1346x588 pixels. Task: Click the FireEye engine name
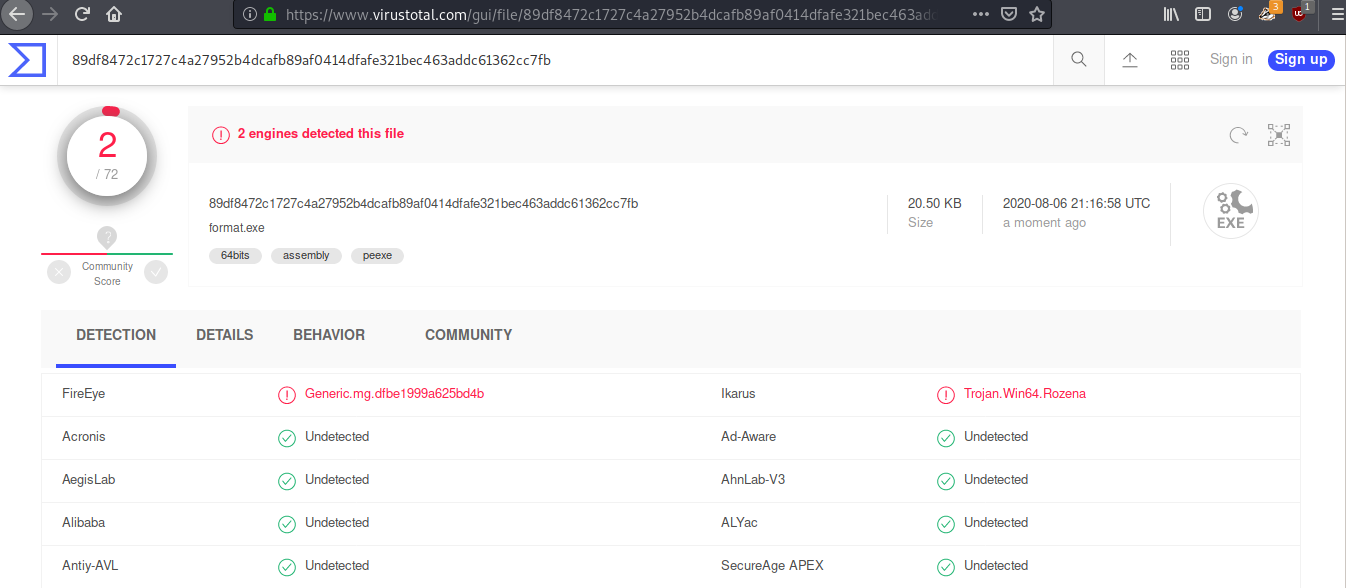pos(83,394)
